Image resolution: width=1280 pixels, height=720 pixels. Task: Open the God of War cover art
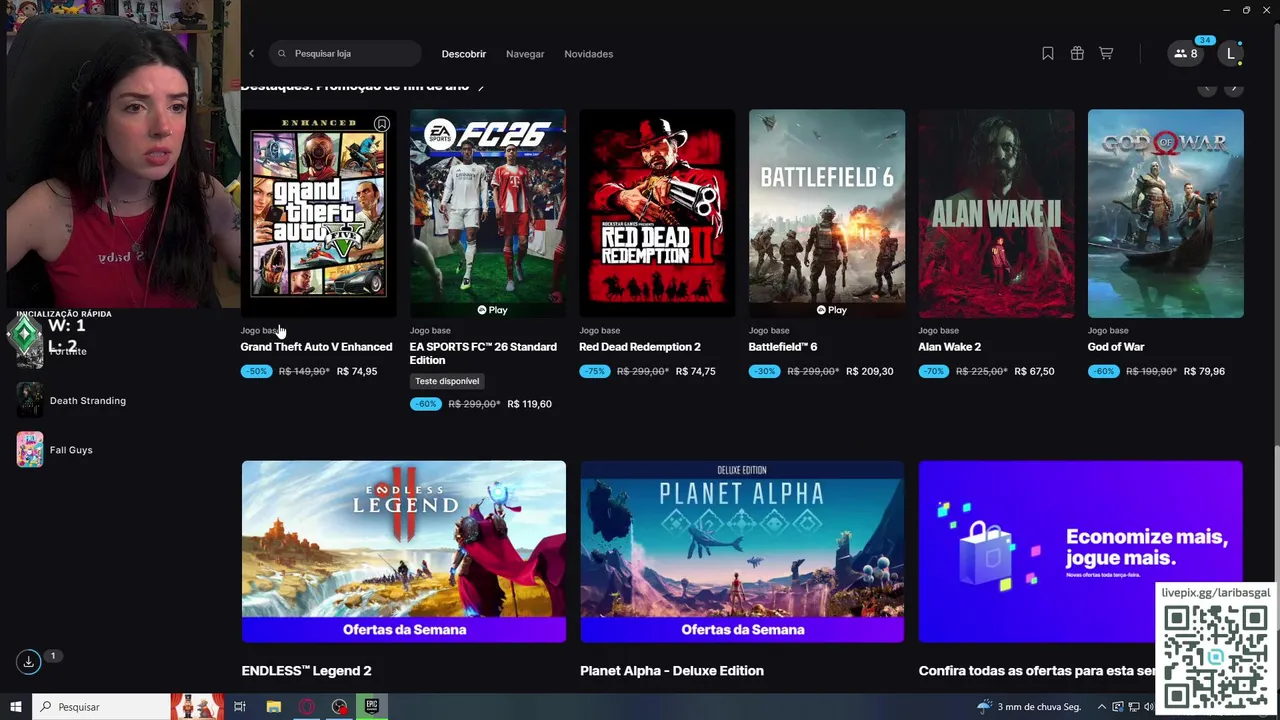tap(1166, 213)
